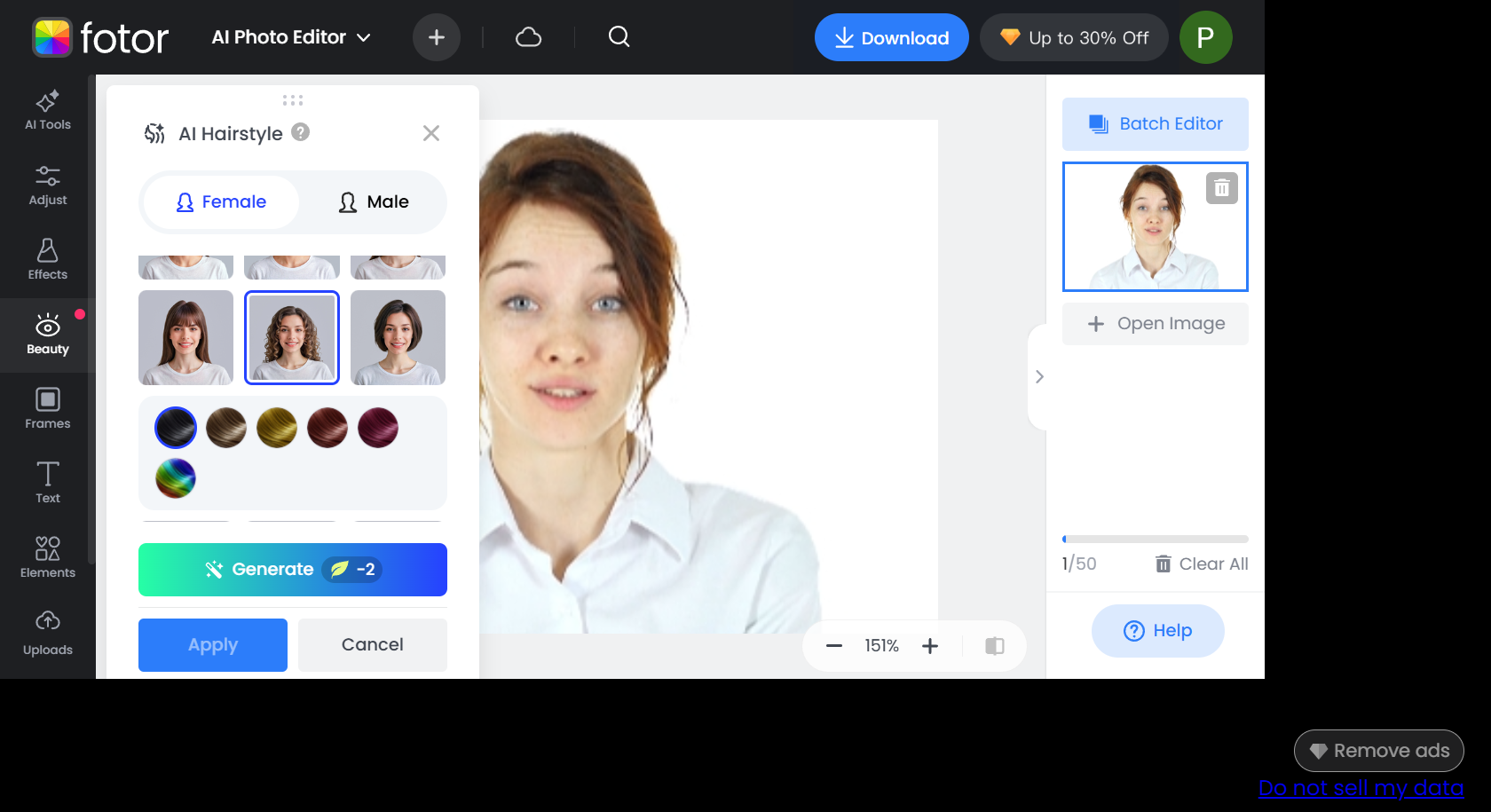1491x812 pixels.
Task: Expand the AI Photo Editor dropdown
Action: tap(291, 37)
